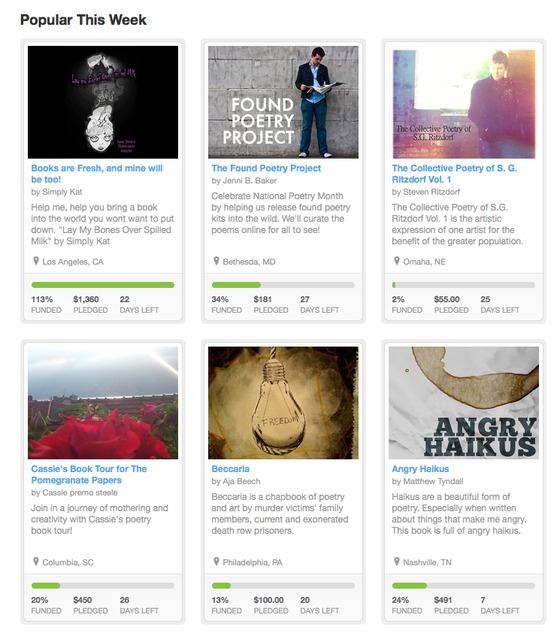The height and width of the screenshot is (636, 560).
Task: Open Cassie's Book Tour for The Pomegranate Papers
Action: point(89,474)
